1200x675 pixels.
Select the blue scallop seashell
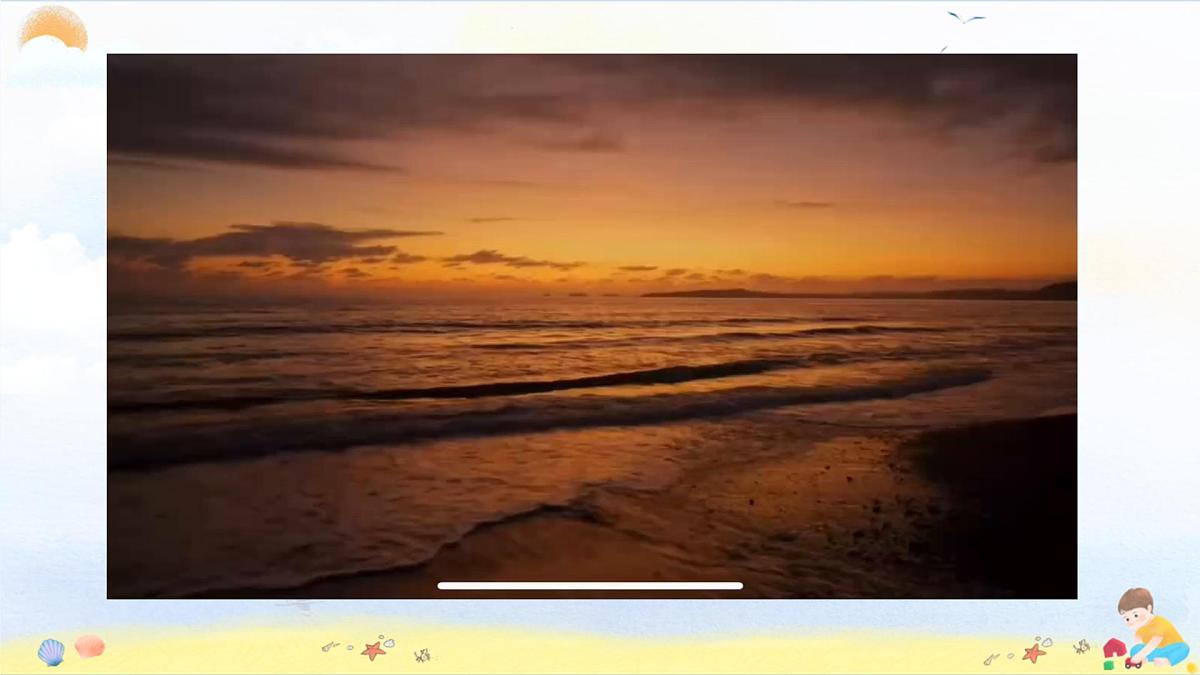pos(51,652)
